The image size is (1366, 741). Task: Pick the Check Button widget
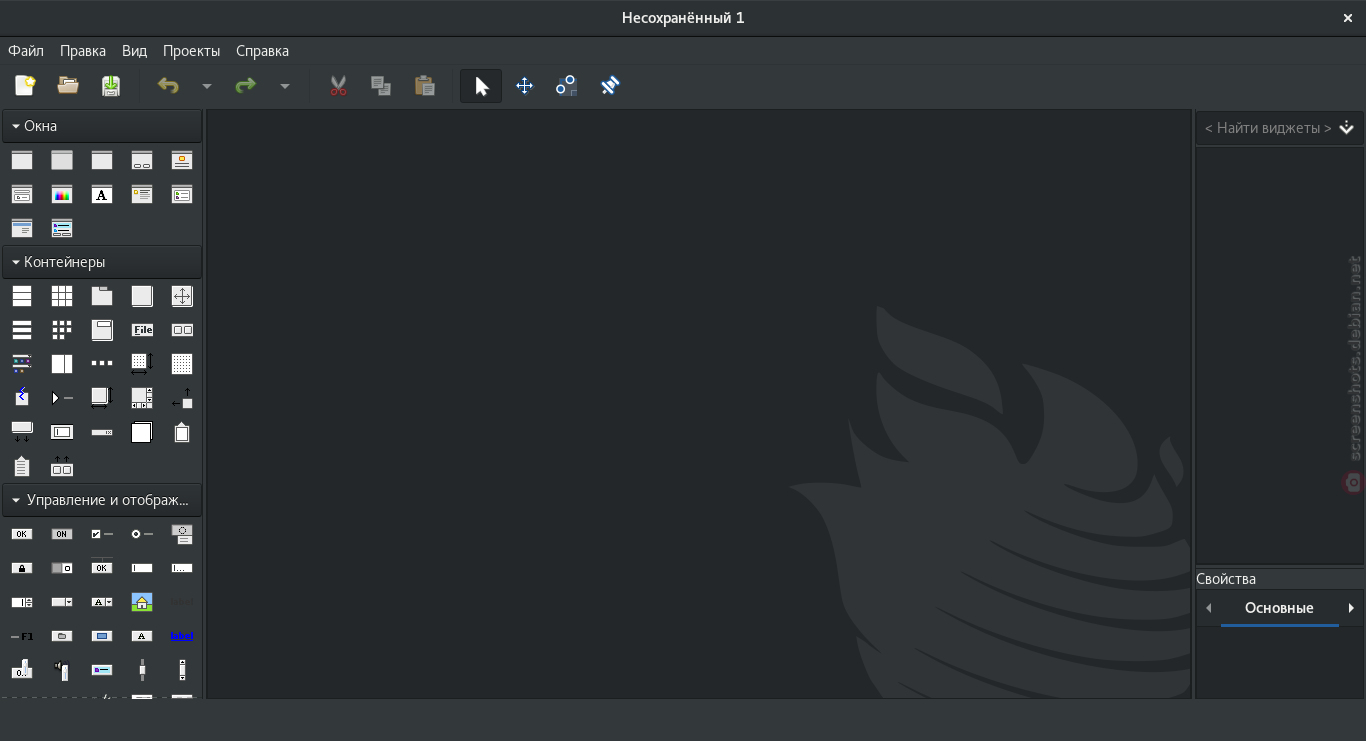(x=102, y=534)
